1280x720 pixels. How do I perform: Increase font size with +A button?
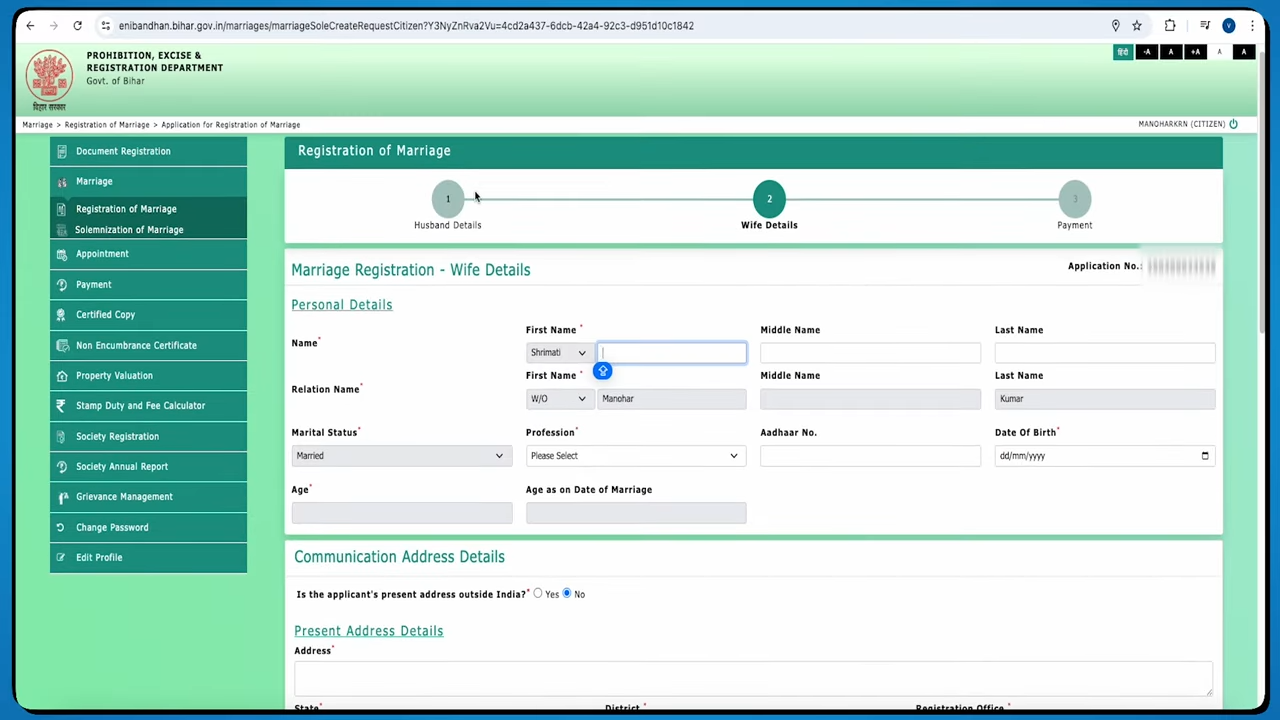1195,52
